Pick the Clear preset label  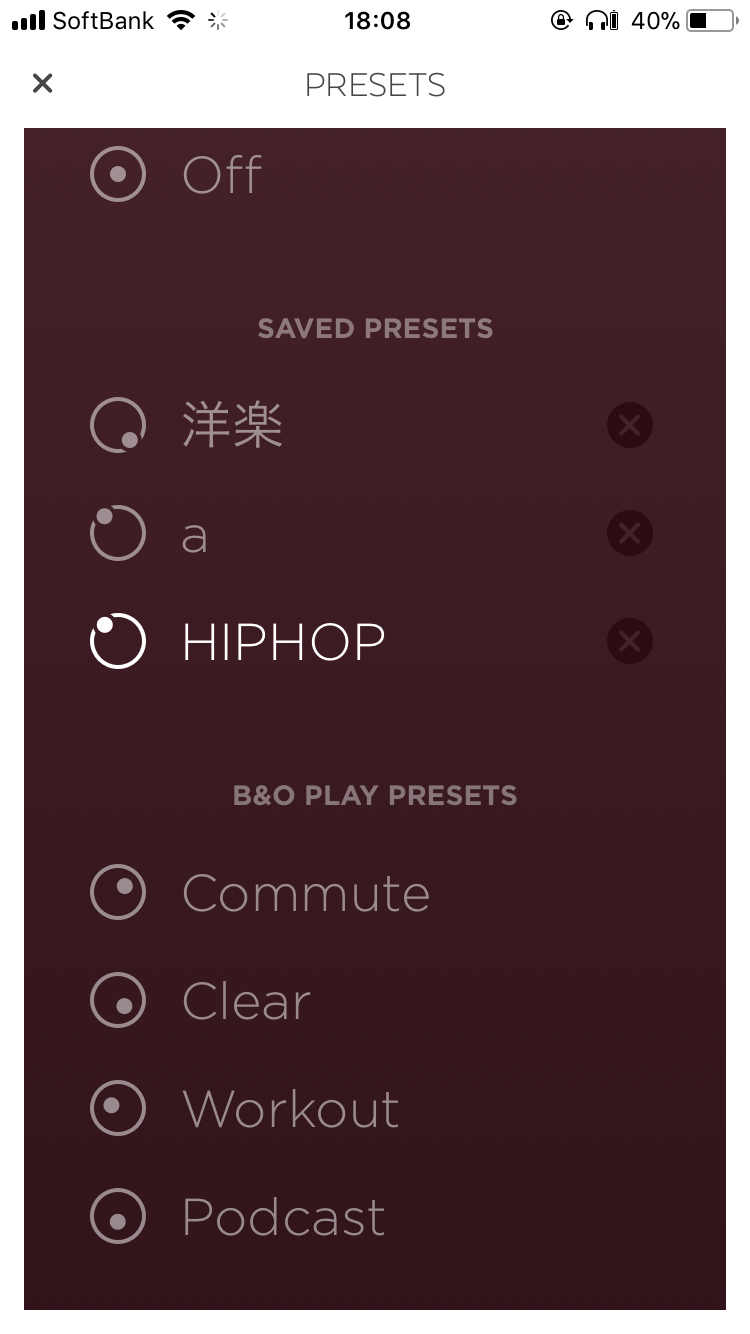[247, 1001]
